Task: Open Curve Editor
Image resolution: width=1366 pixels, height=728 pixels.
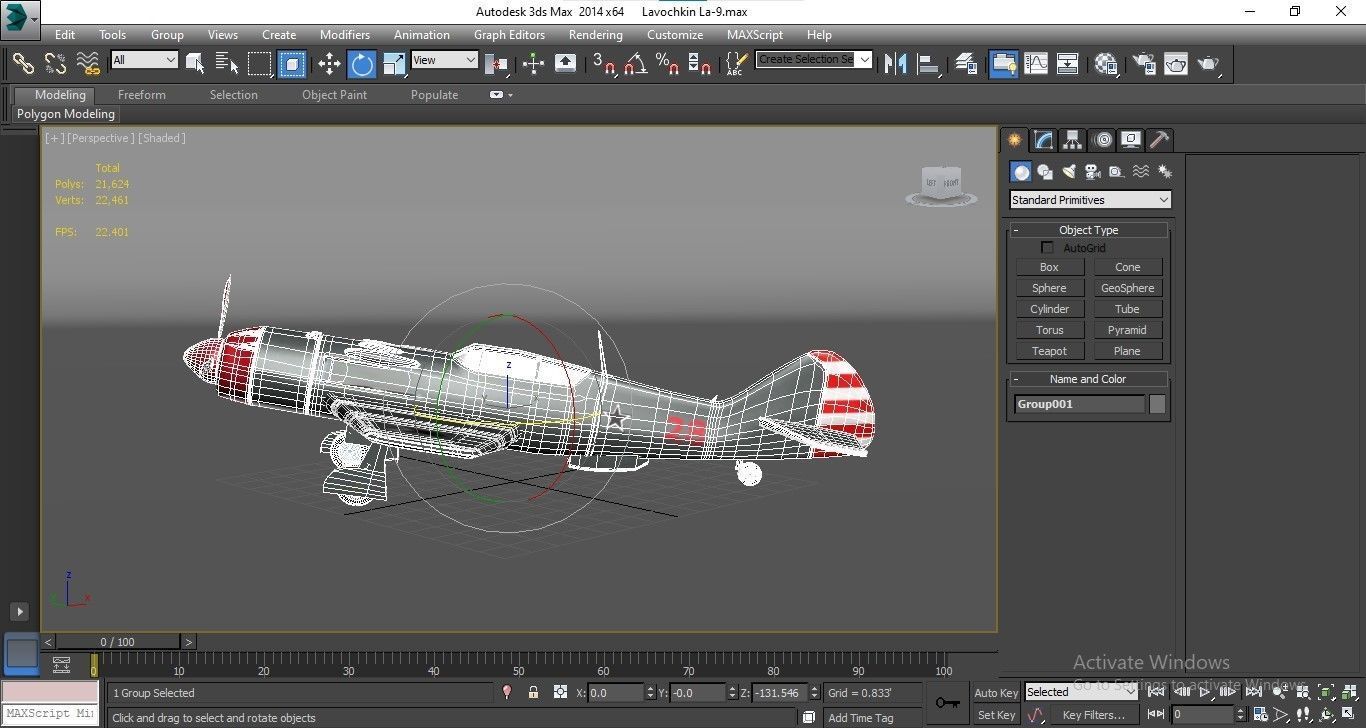Action: 1036,64
